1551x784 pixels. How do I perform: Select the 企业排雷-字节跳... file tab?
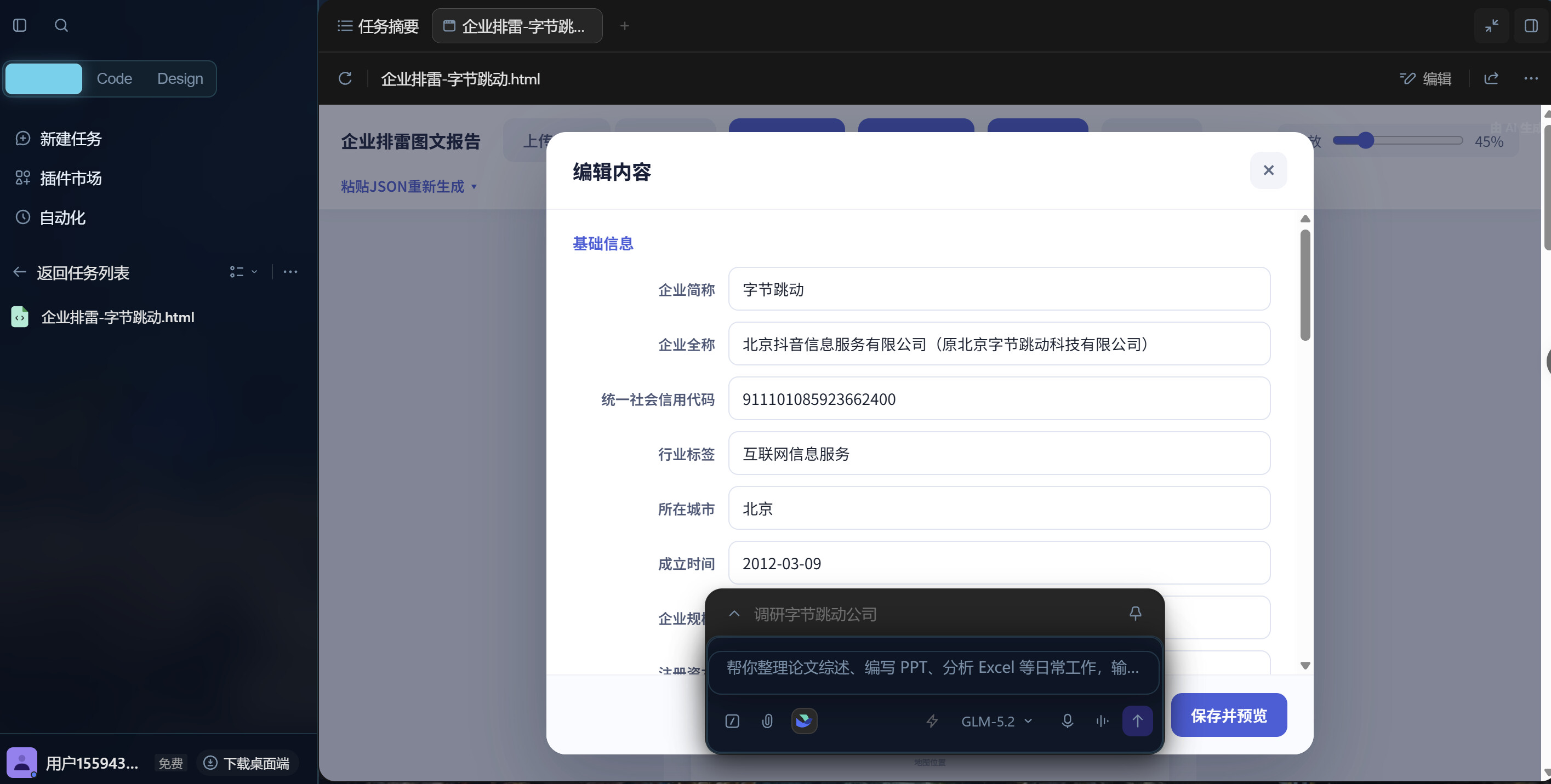pyautogui.click(x=517, y=26)
